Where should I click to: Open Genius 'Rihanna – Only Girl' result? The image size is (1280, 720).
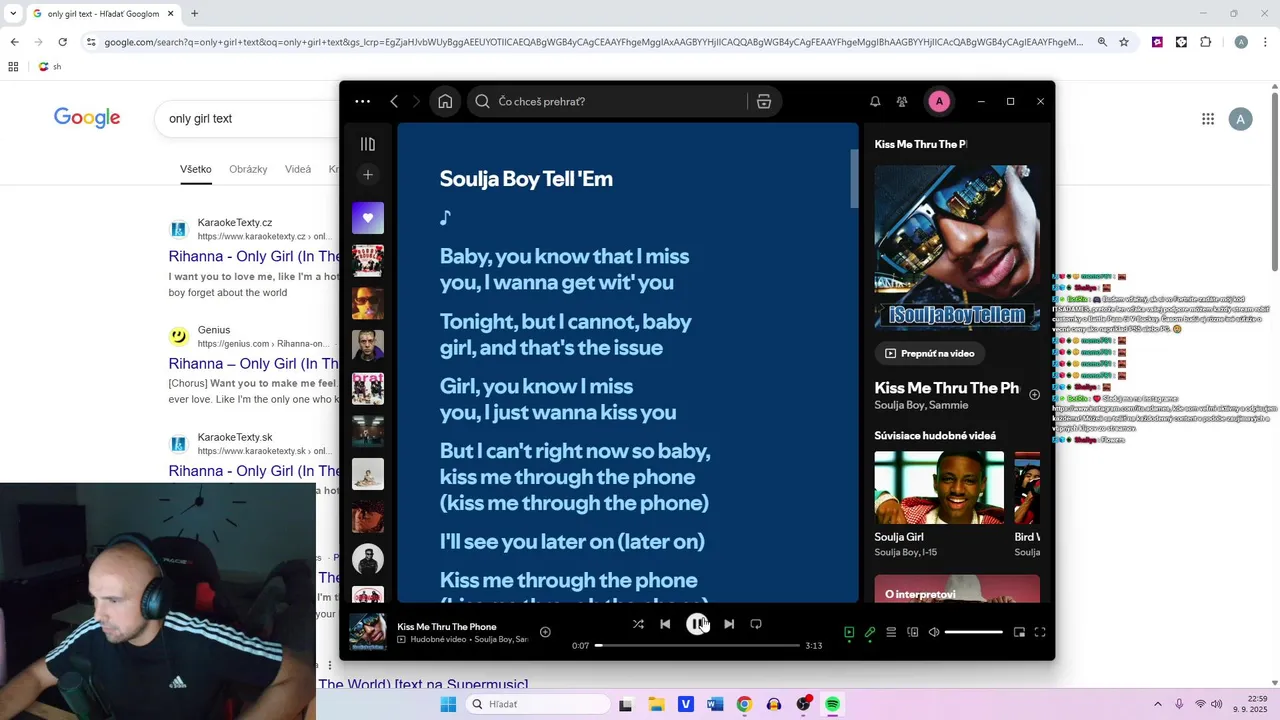254,364
